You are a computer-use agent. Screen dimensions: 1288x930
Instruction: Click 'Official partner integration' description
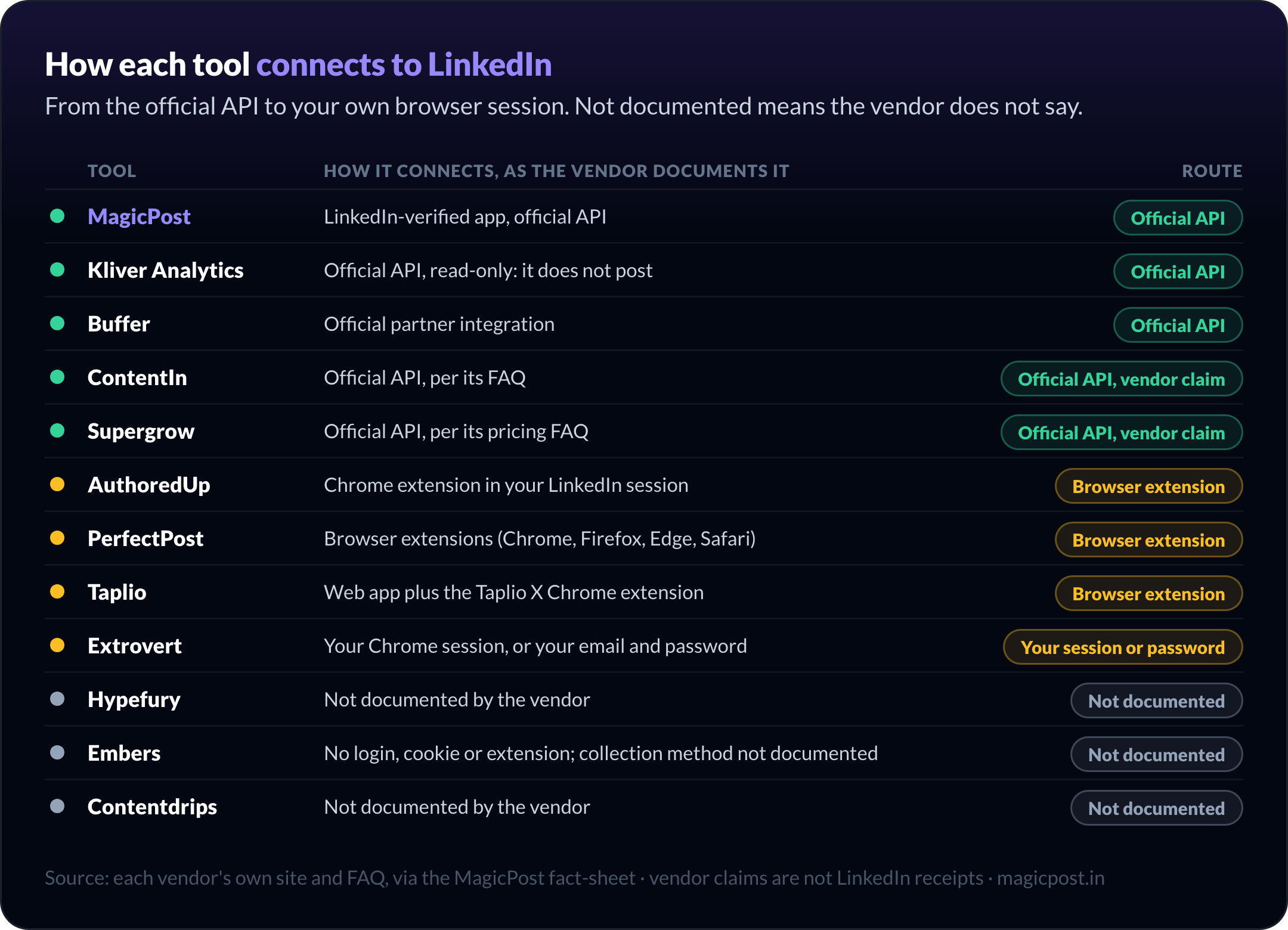(439, 324)
